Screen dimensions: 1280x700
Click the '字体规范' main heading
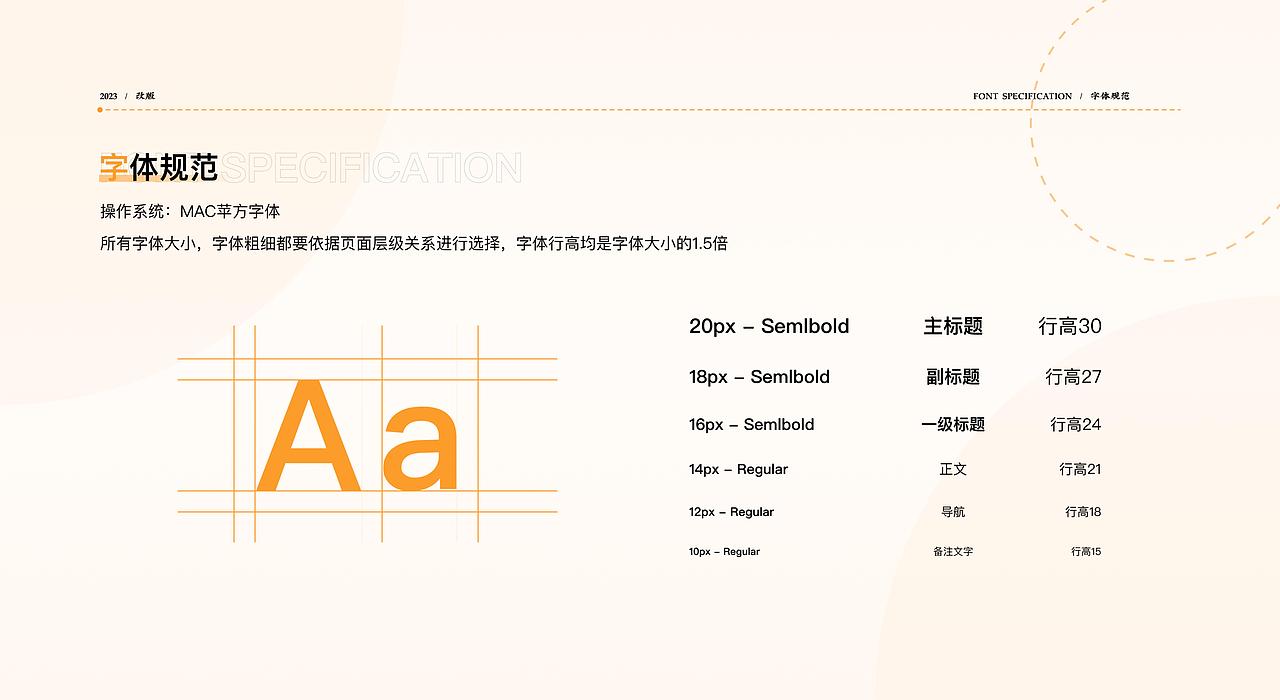[x=158, y=167]
